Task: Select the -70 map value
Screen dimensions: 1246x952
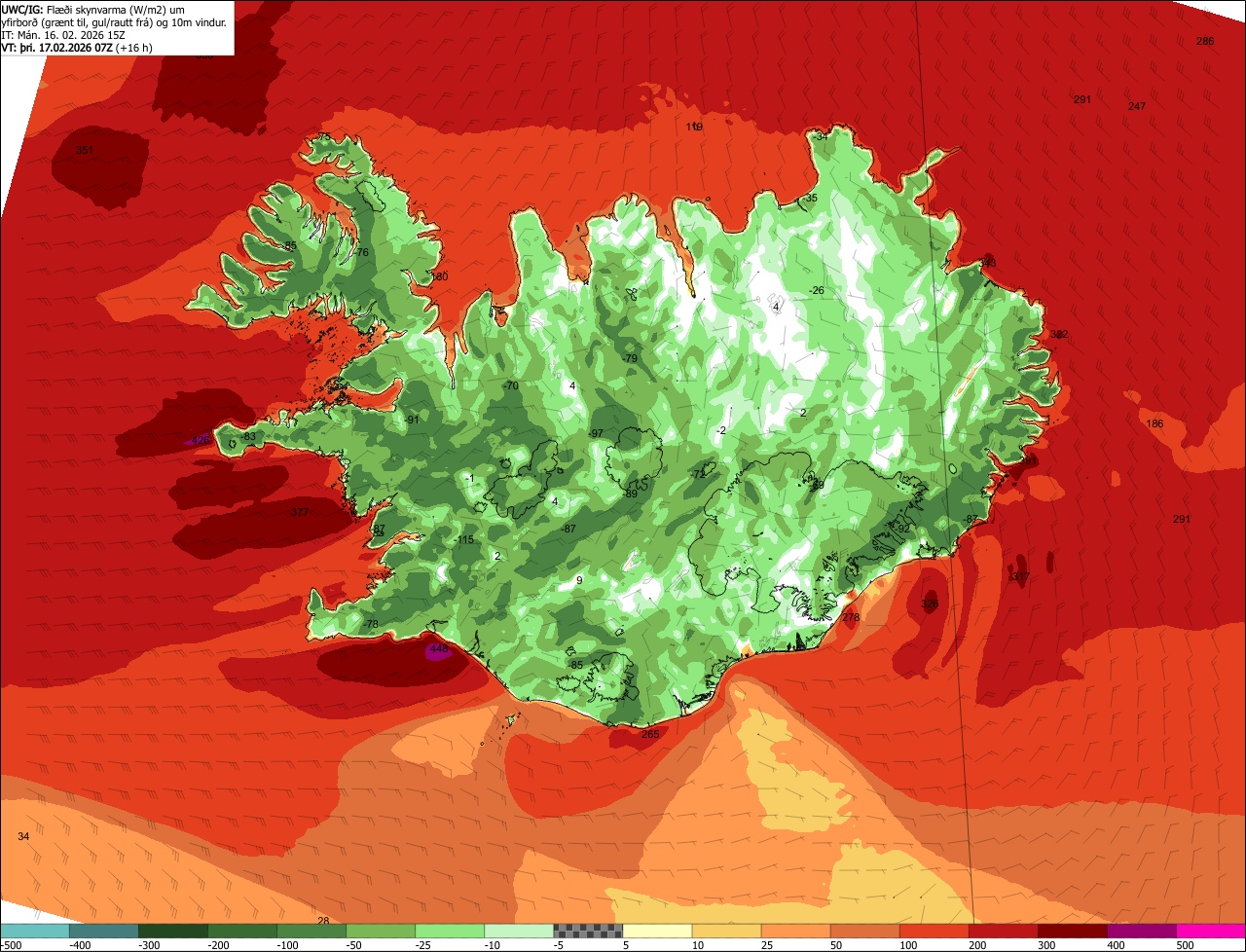Action: (x=510, y=385)
